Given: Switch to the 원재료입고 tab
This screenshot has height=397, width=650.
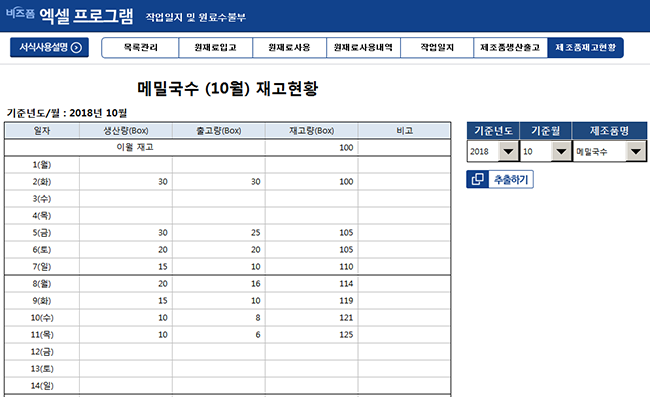Looking at the screenshot, I should [x=216, y=48].
